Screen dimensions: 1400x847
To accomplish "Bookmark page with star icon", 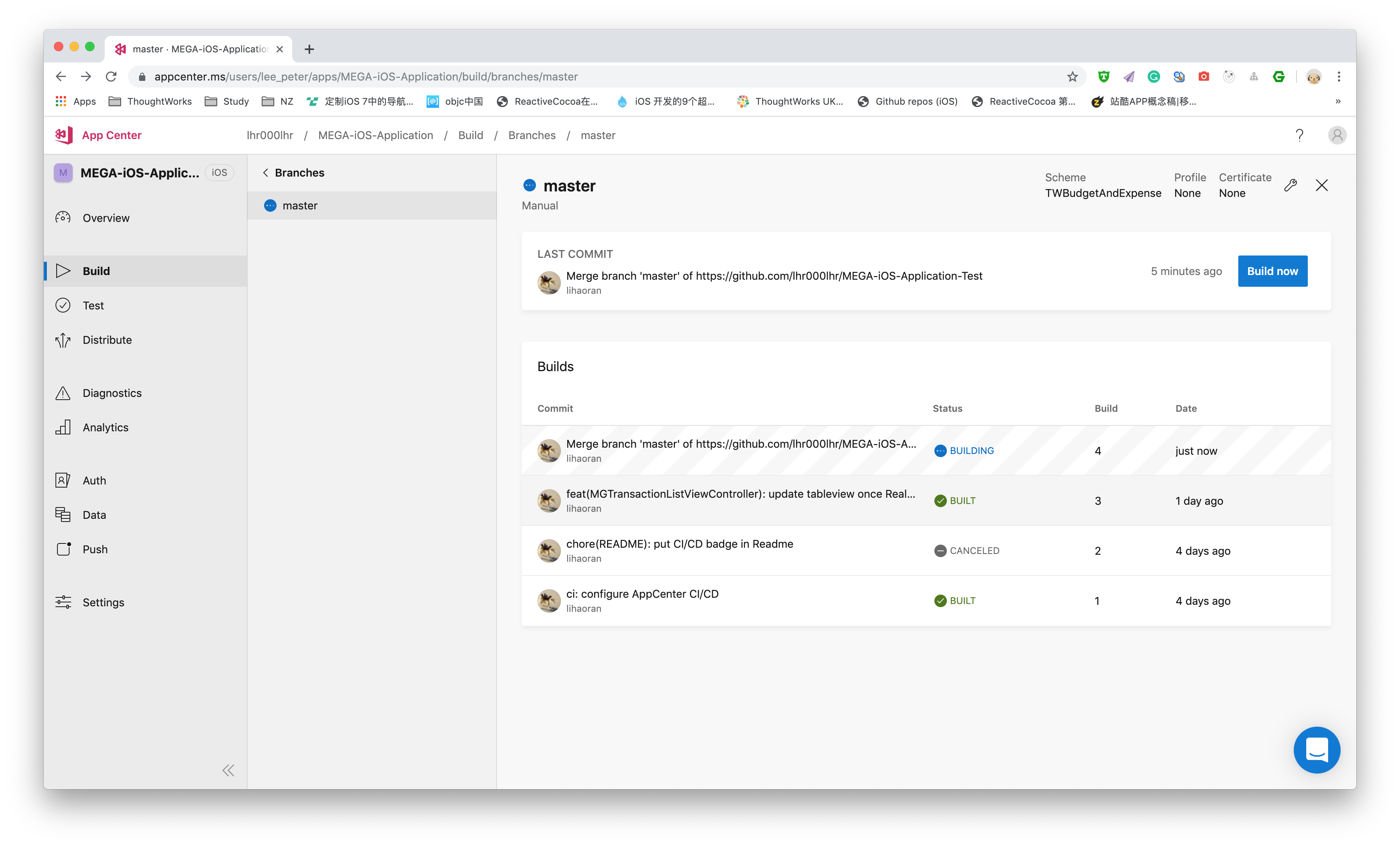I will pos(1071,77).
